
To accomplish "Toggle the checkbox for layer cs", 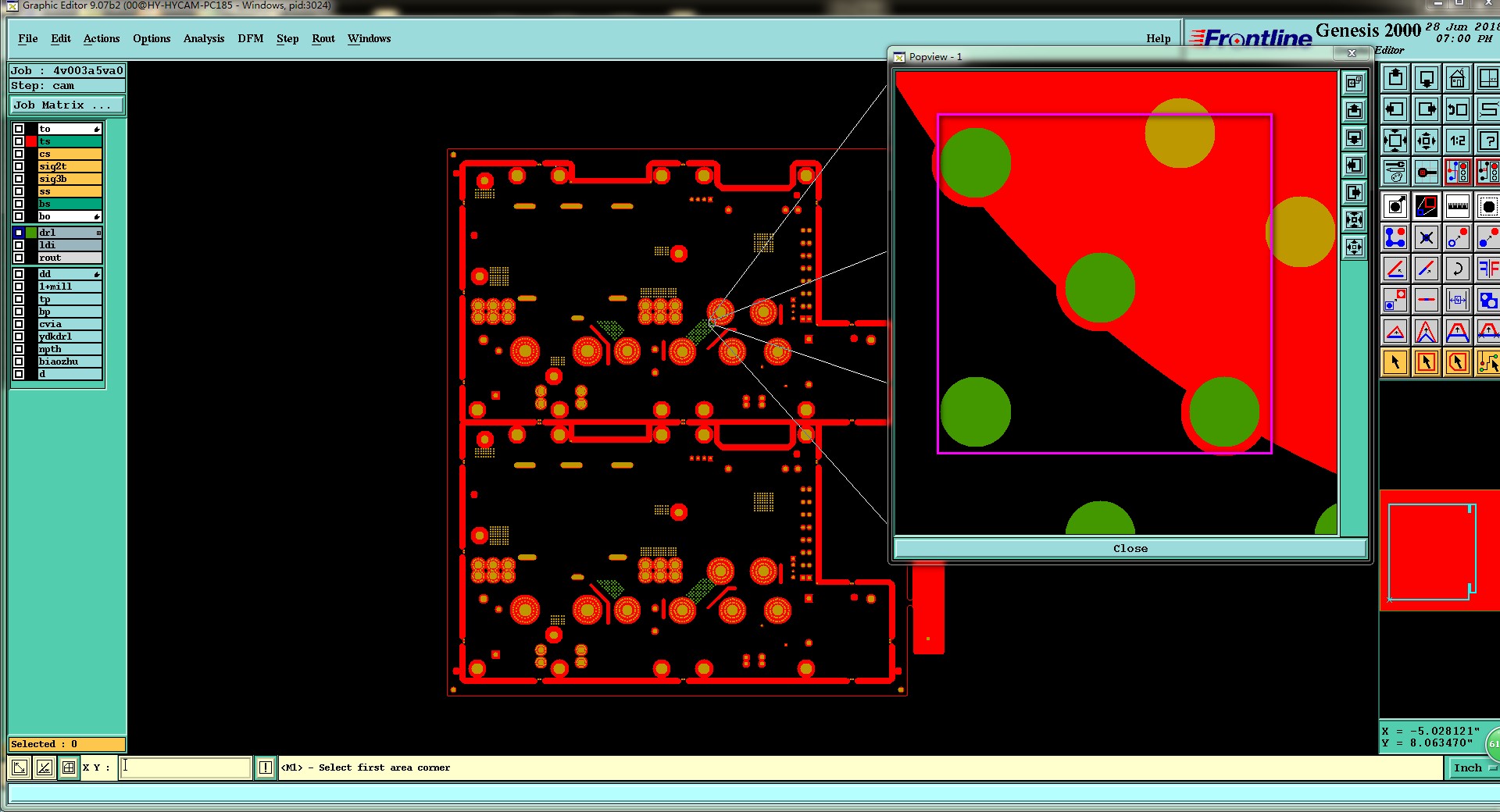I will click(x=19, y=154).
